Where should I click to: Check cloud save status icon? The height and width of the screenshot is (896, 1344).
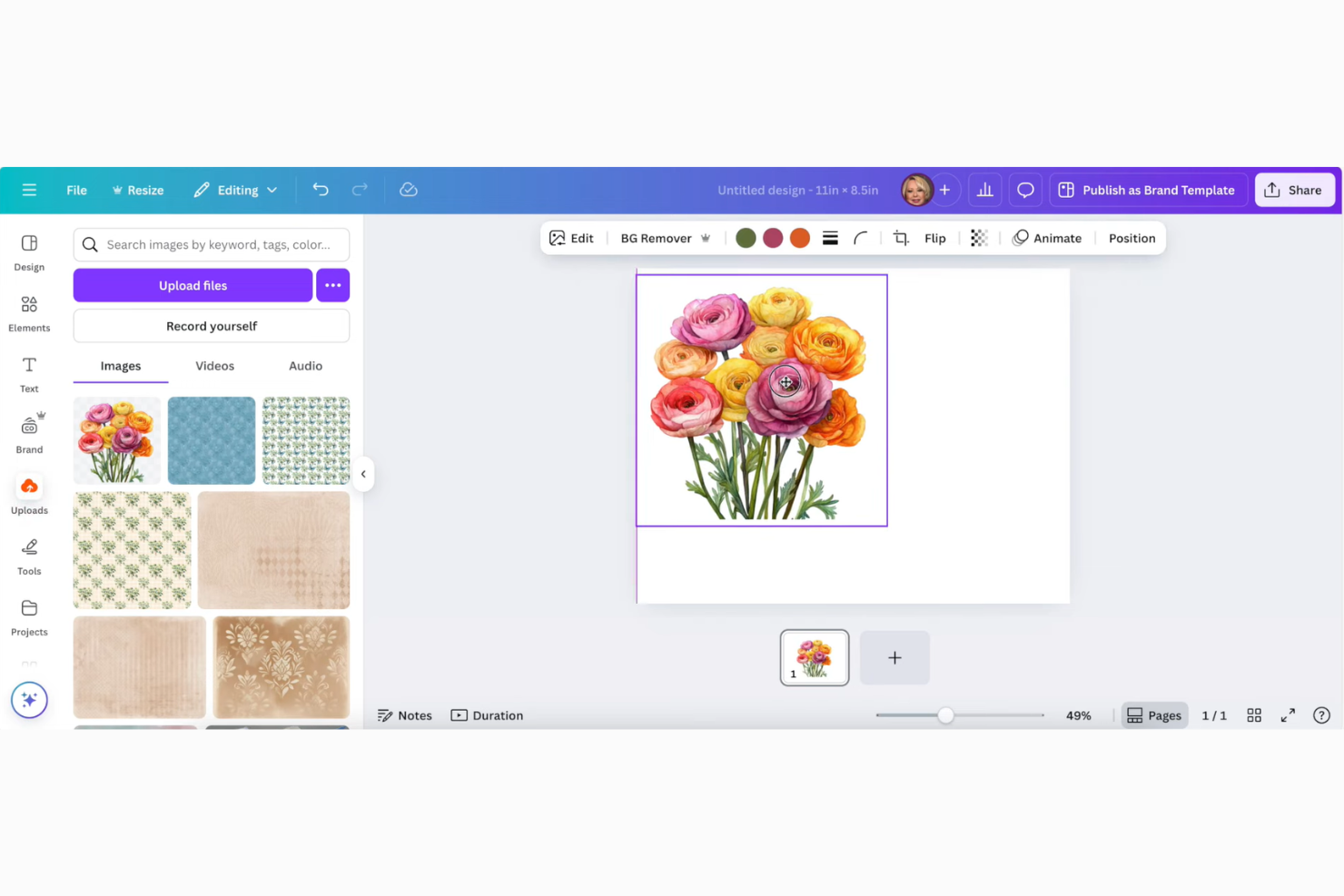(409, 190)
